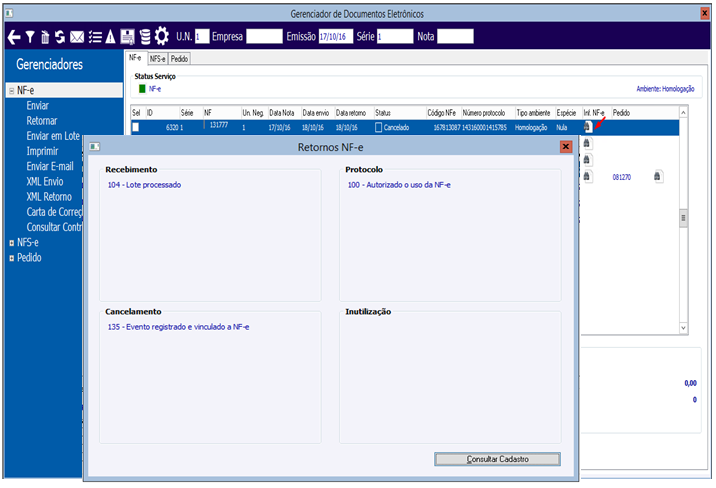Expand the NFS-e tree node
The width and height of the screenshot is (716, 488).
12,243
